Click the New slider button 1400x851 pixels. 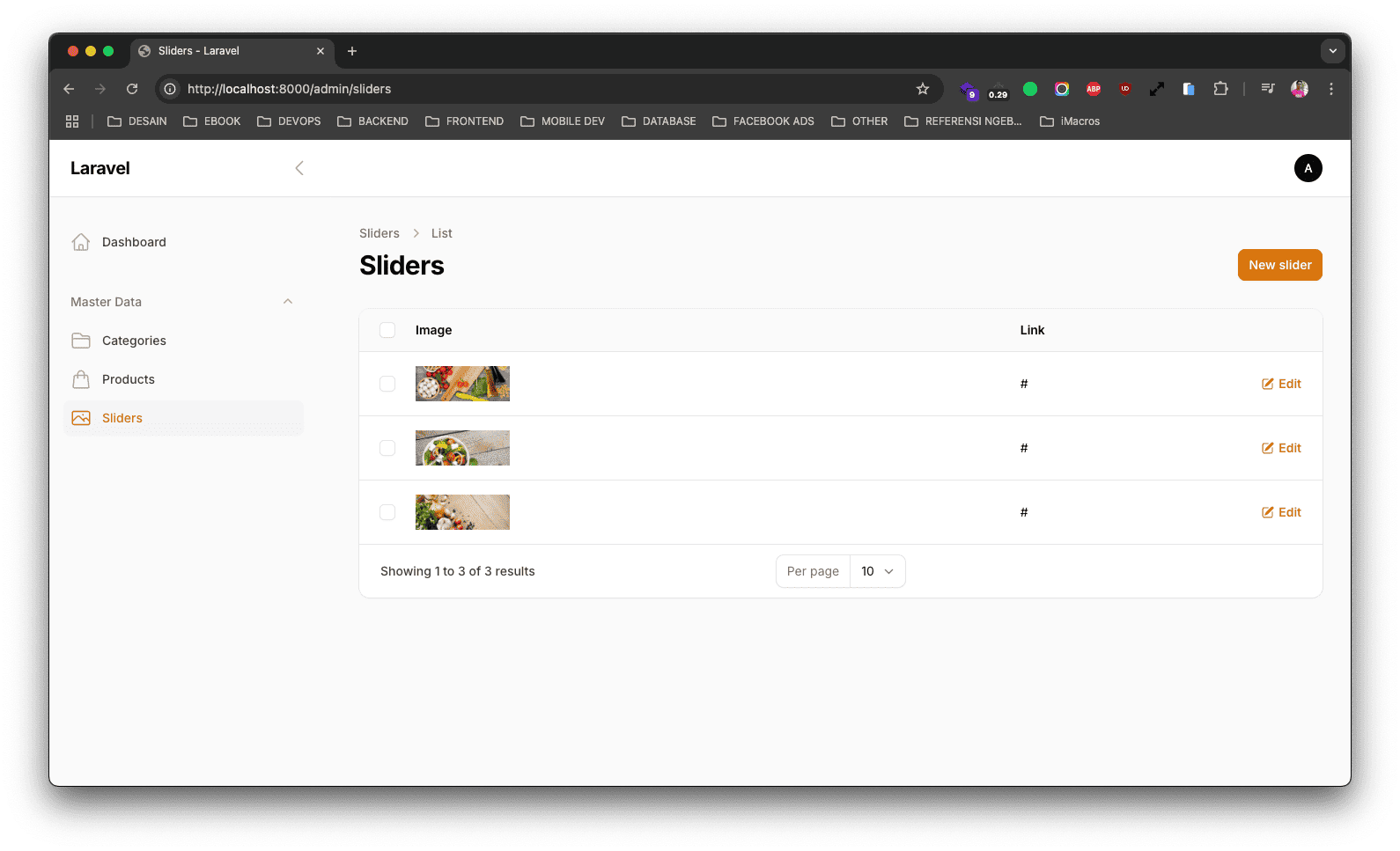point(1279,265)
